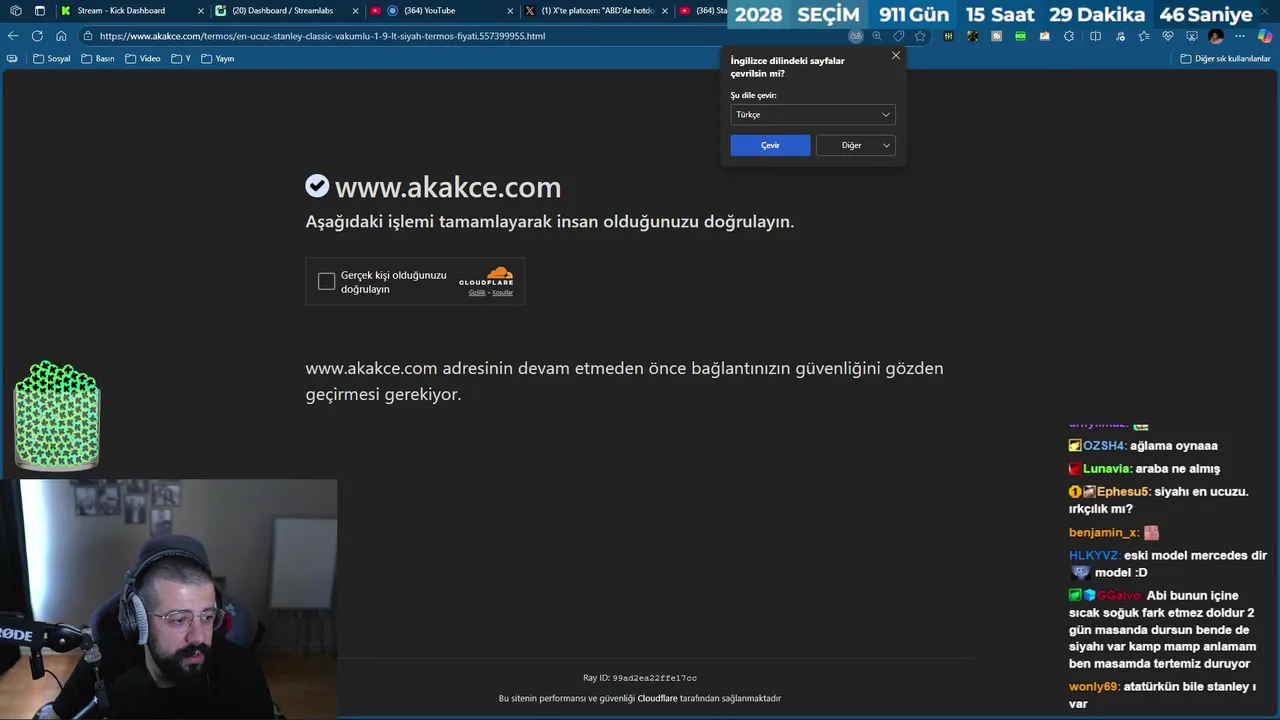The width and height of the screenshot is (1280, 720).
Task: Open the browser home page icon
Action: click(61, 36)
